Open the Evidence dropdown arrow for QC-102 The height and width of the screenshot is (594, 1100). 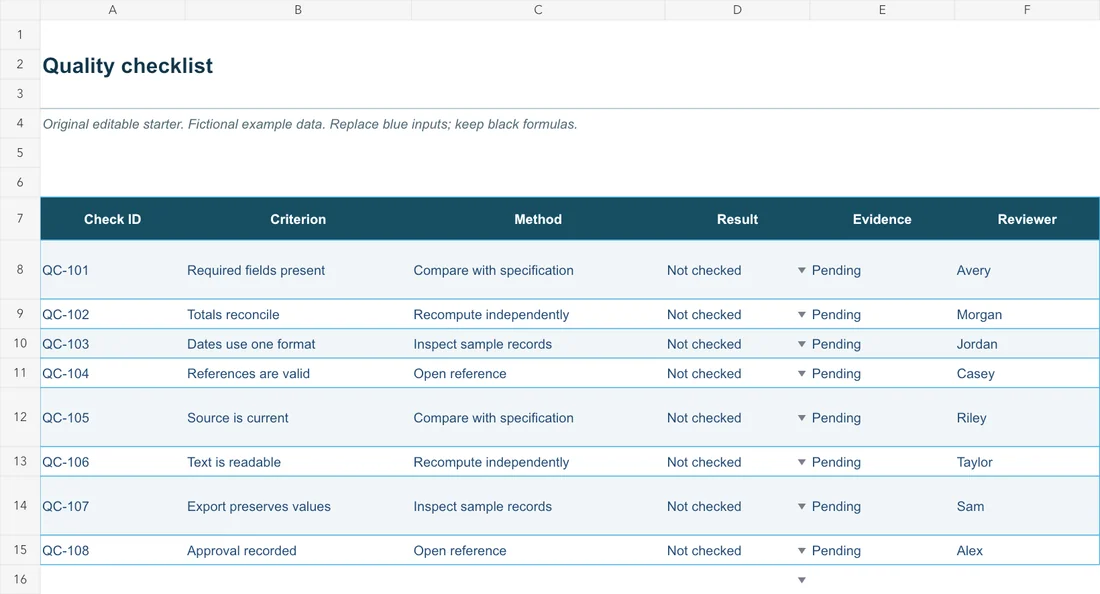(801, 315)
